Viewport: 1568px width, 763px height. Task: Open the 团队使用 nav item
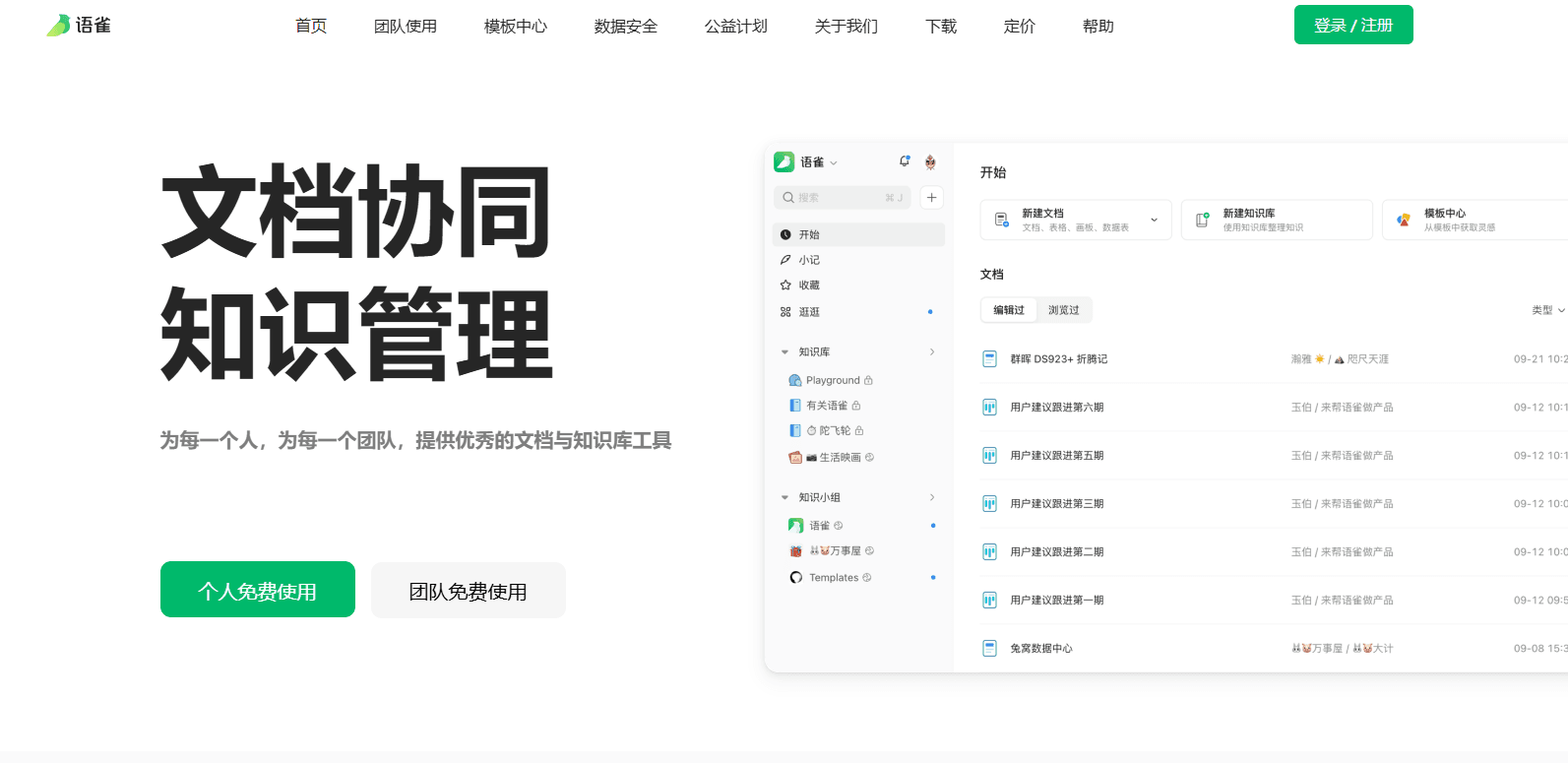pyautogui.click(x=406, y=27)
